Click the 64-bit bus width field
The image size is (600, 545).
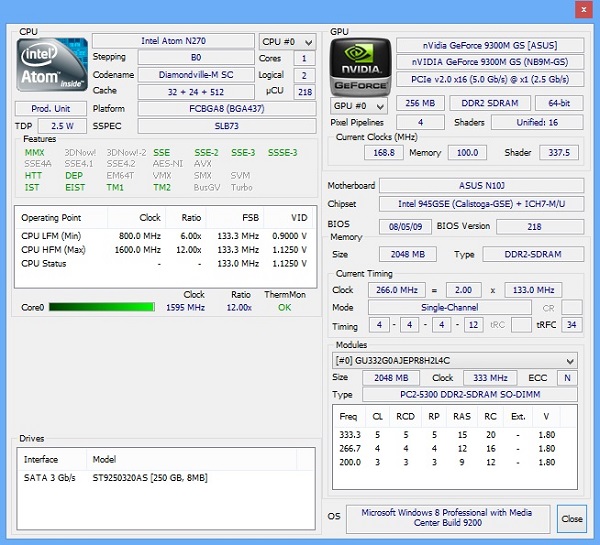coord(559,103)
